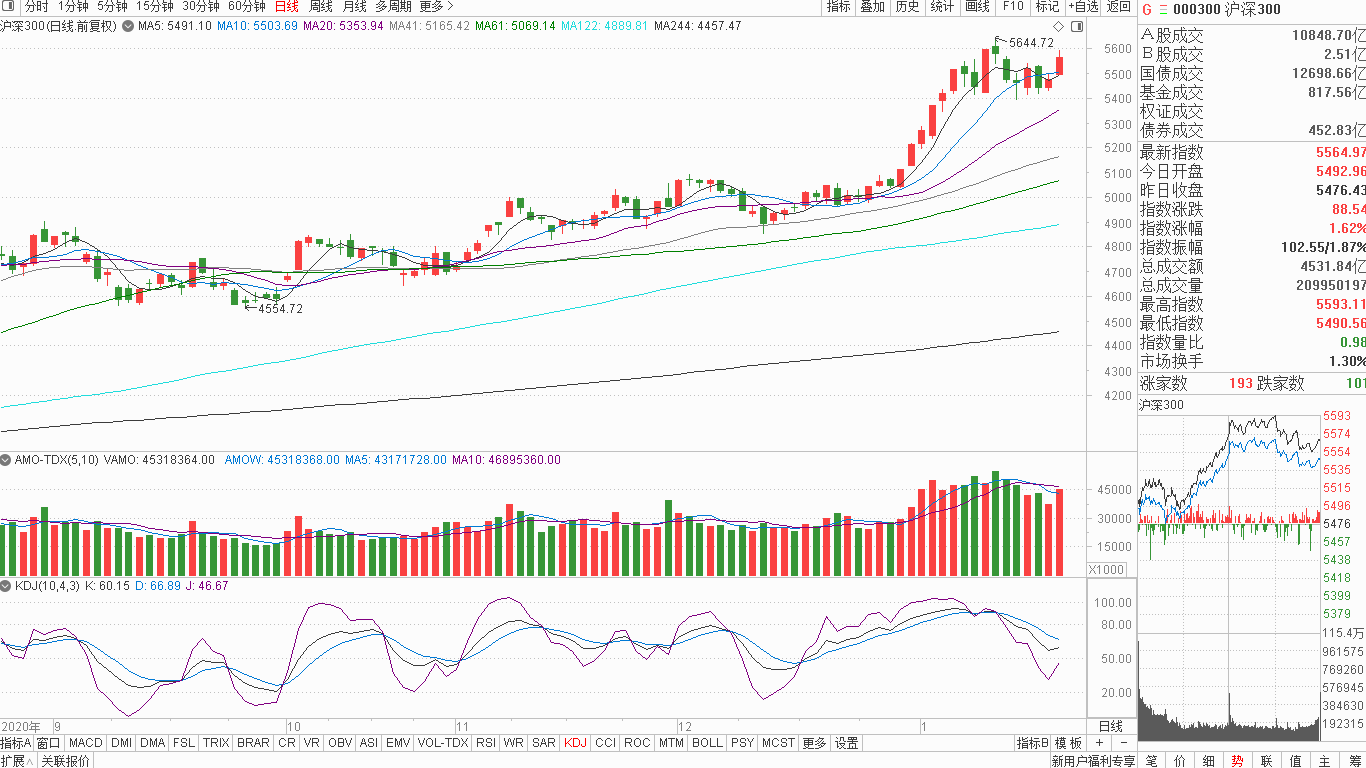Click the red G icon before 000300
The width and height of the screenshot is (1366, 768).
pyautogui.click(x=1146, y=9)
